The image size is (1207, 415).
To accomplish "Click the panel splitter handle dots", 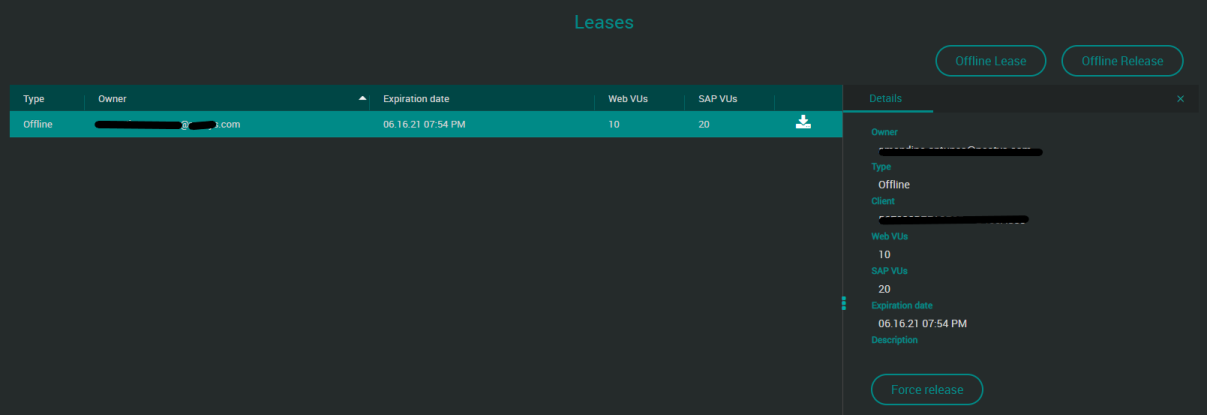I will tap(844, 304).
